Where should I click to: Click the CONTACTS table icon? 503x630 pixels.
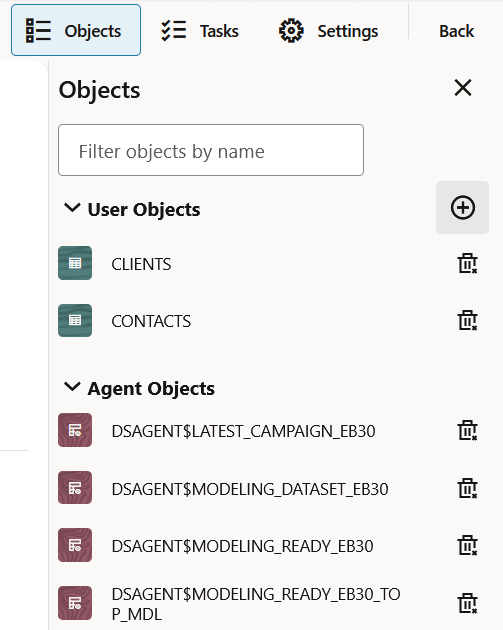[75, 320]
